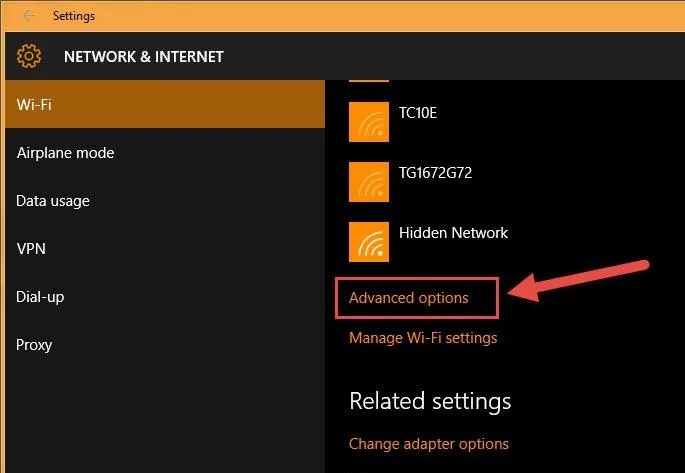685x473 pixels.
Task: Click the NETWORK & INTERNET header title
Action: tap(144, 57)
